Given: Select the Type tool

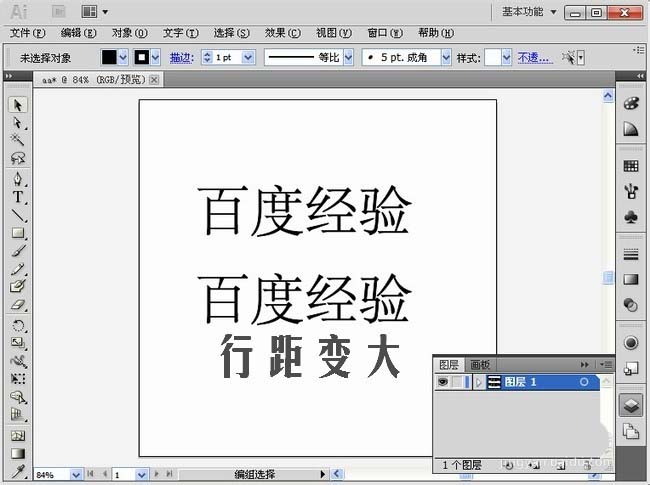Looking at the screenshot, I should 17,197.
